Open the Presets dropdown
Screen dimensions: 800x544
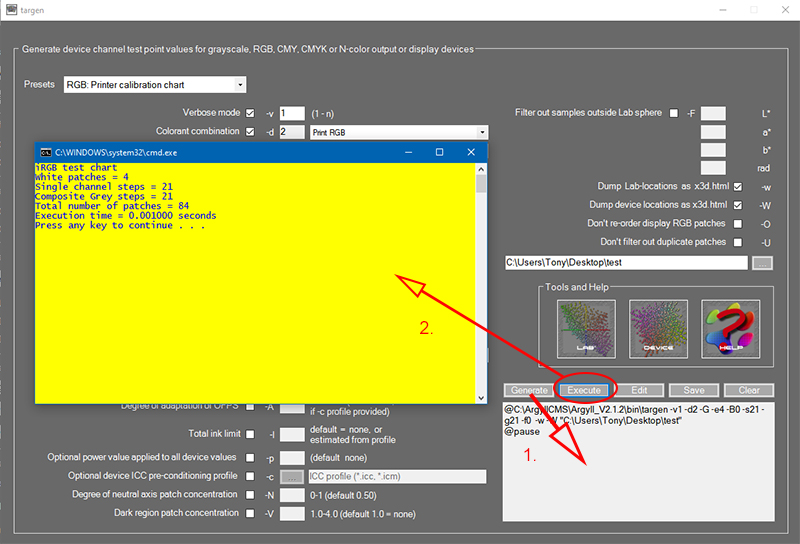[155, 85]
